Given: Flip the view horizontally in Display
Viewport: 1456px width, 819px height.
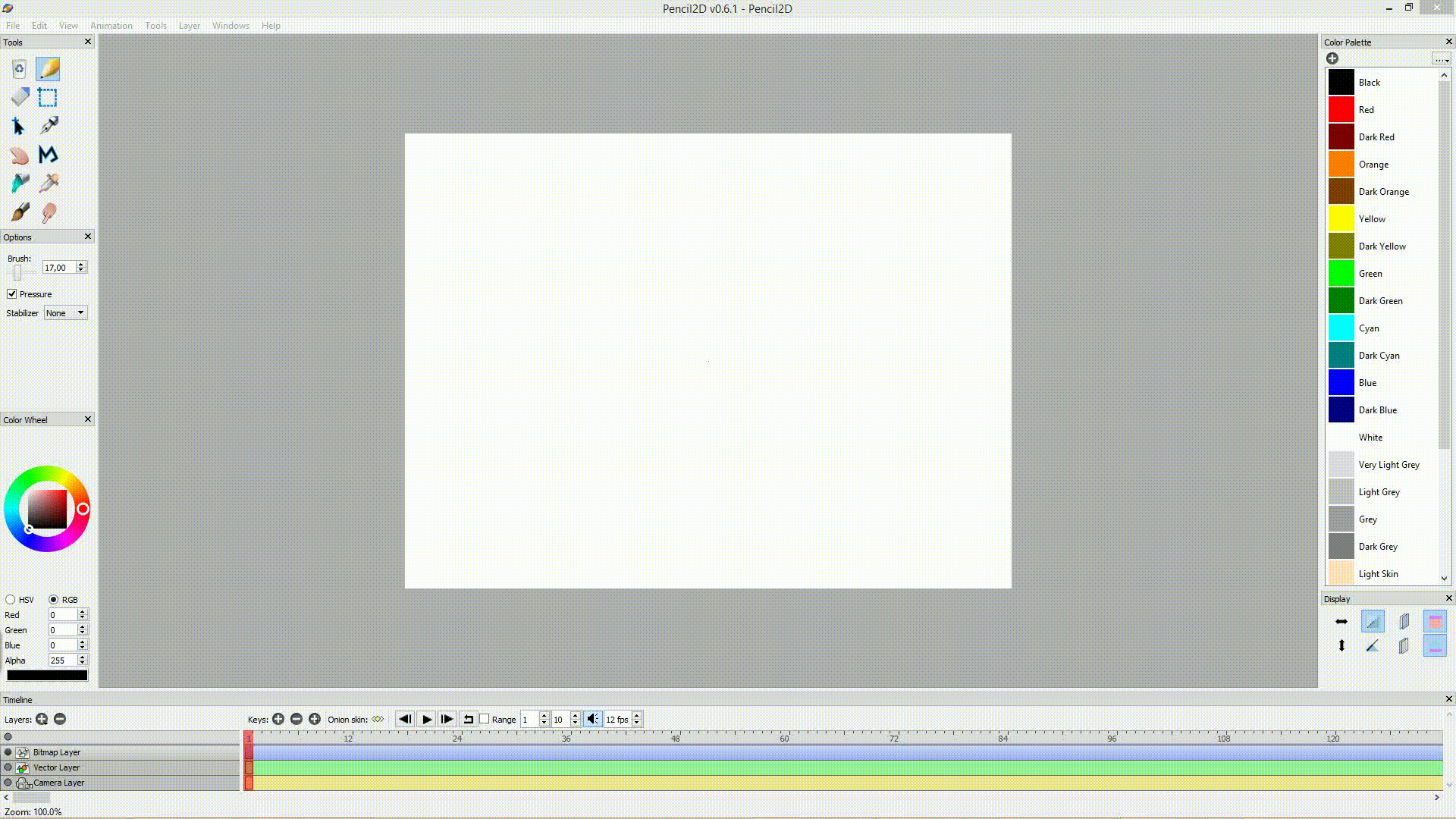Looking at the screenshot, I should (1341, 622).
